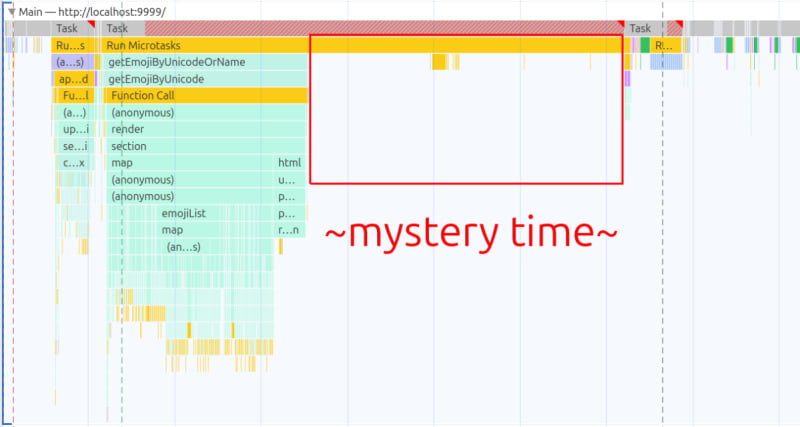The image size is (800, 427).
Task: Select the truncated (an...s) entry below map
Action: 183,247
